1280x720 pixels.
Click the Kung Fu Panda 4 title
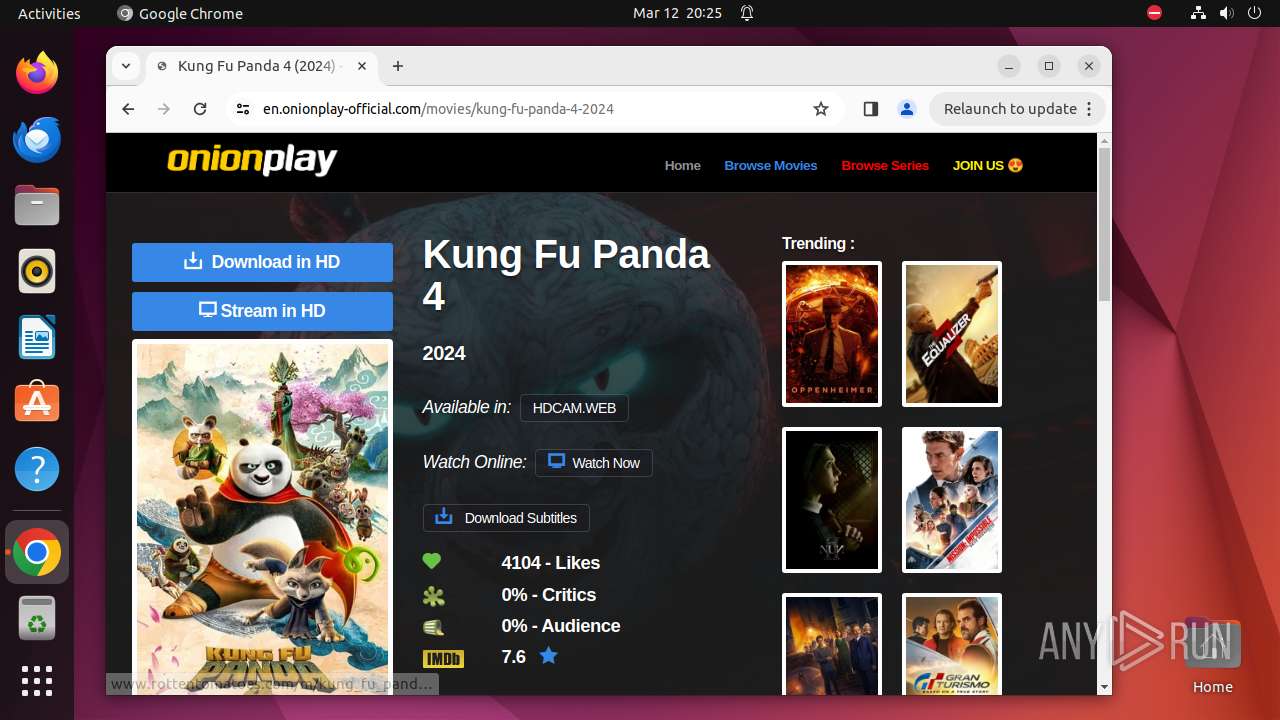point(567,275)
